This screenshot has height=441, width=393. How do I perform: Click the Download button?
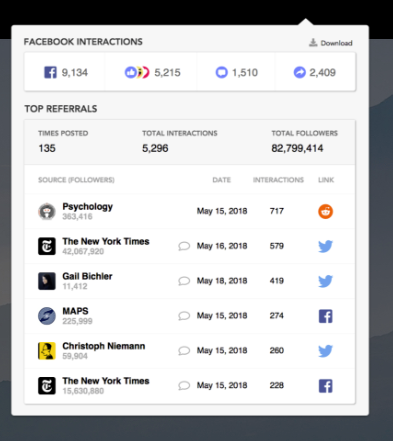(331, 43)
